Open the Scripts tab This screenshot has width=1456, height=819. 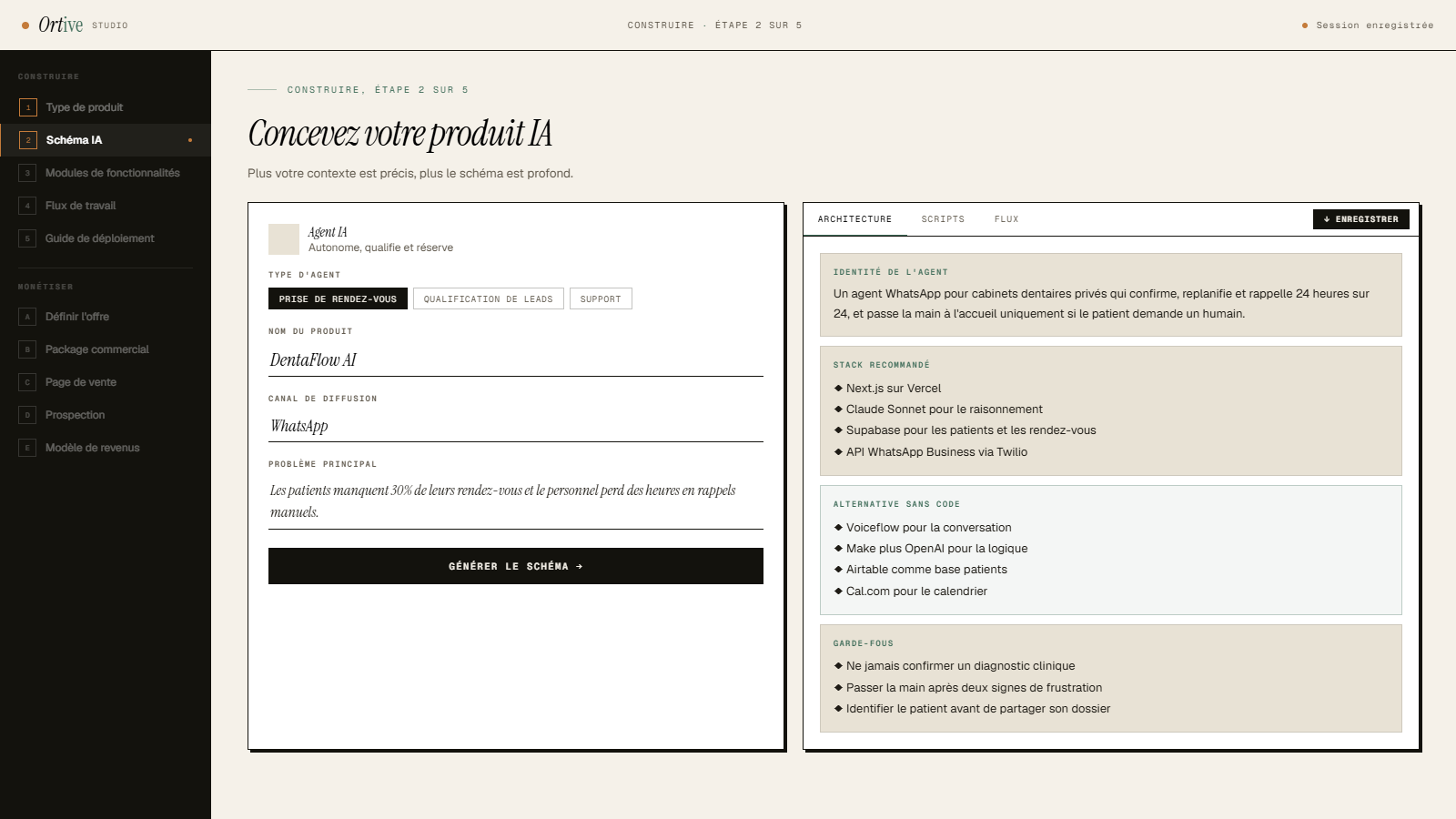(943, 219)
